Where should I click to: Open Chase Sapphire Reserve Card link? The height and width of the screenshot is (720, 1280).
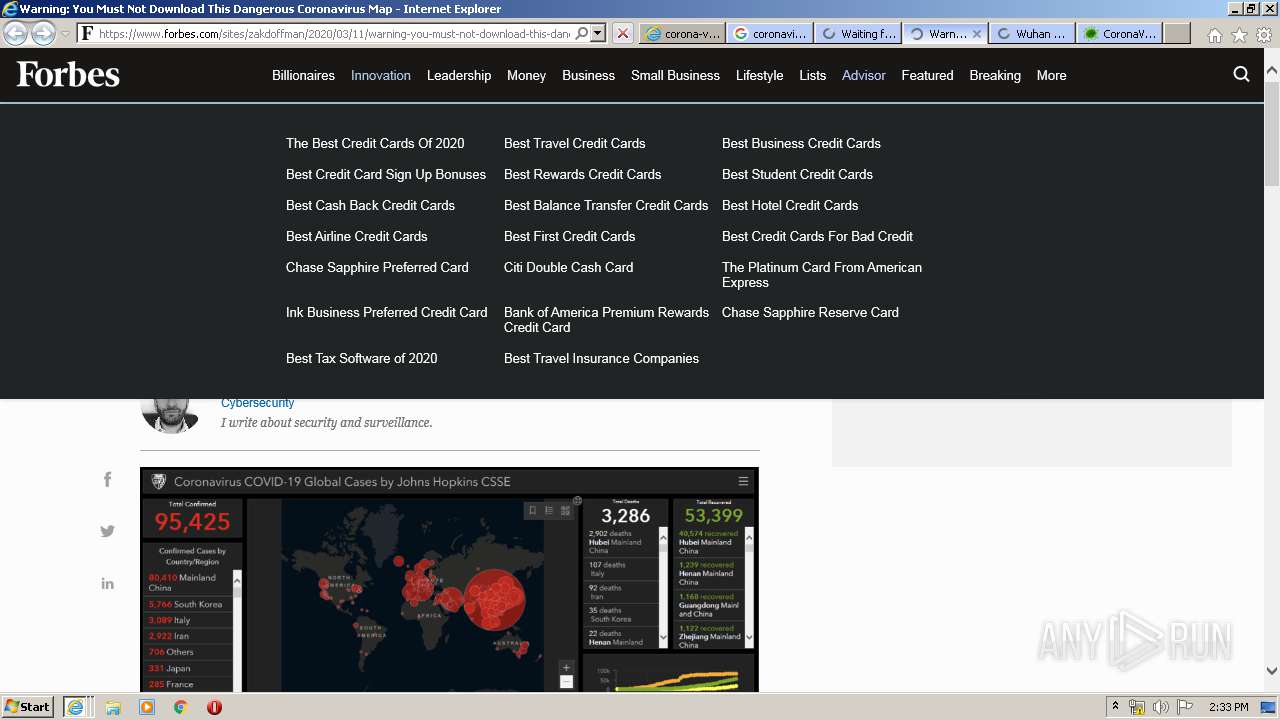click(x=810, y=312)
